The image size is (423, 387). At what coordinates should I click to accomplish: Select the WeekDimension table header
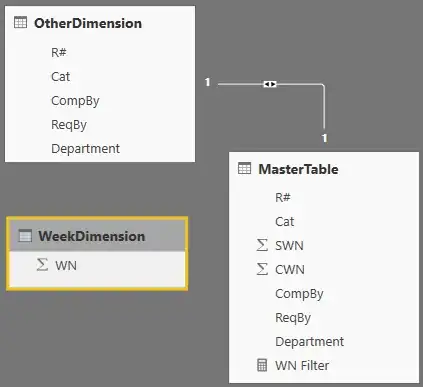tap(97, 236)
